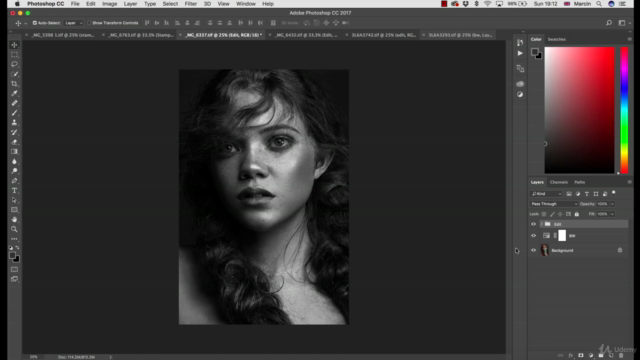Toggle lock transparent pixels
The width and height of the screenshot is (640, 360).
[x=544, y=214]
